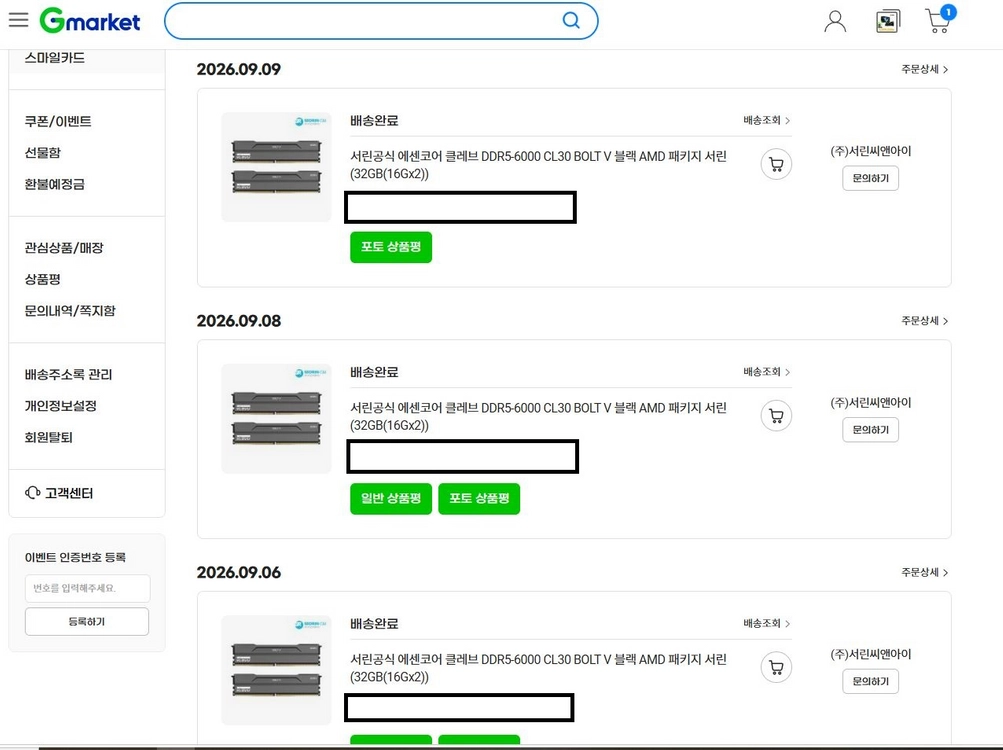Open 스마일카드 sidebar menu
The image size is (1003, 750).
pyautogui.click(x=54, y=58)
